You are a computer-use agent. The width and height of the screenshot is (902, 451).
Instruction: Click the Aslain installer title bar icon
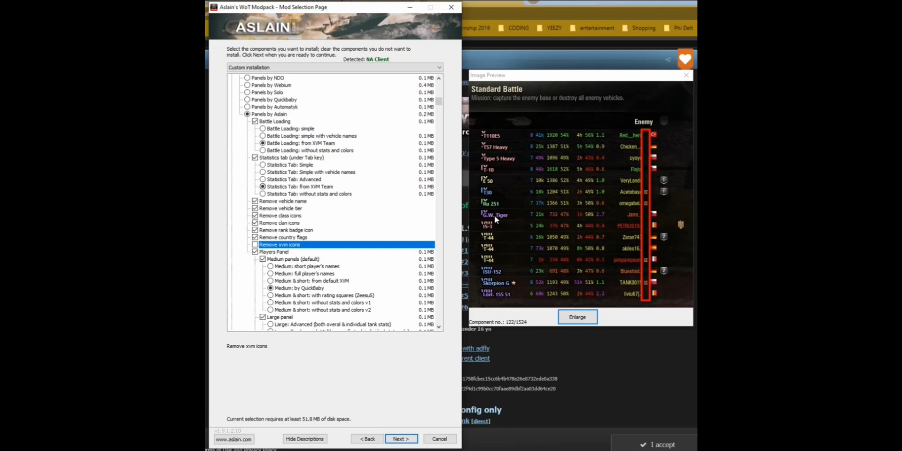pyautogui.click(x=213, y=7)
